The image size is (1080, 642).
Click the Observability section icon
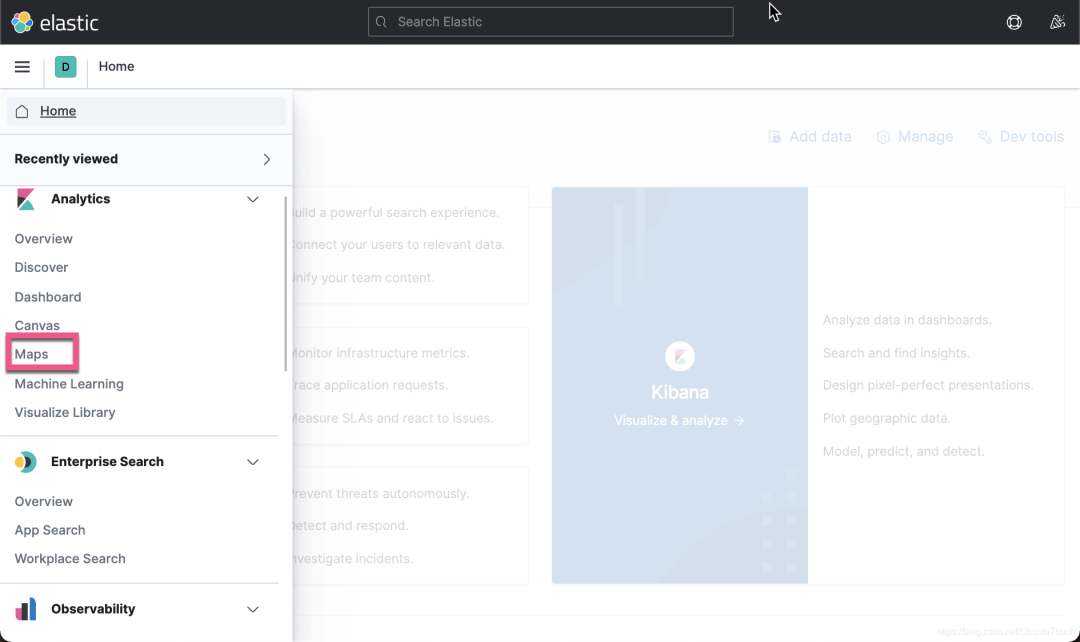point(25,609)
